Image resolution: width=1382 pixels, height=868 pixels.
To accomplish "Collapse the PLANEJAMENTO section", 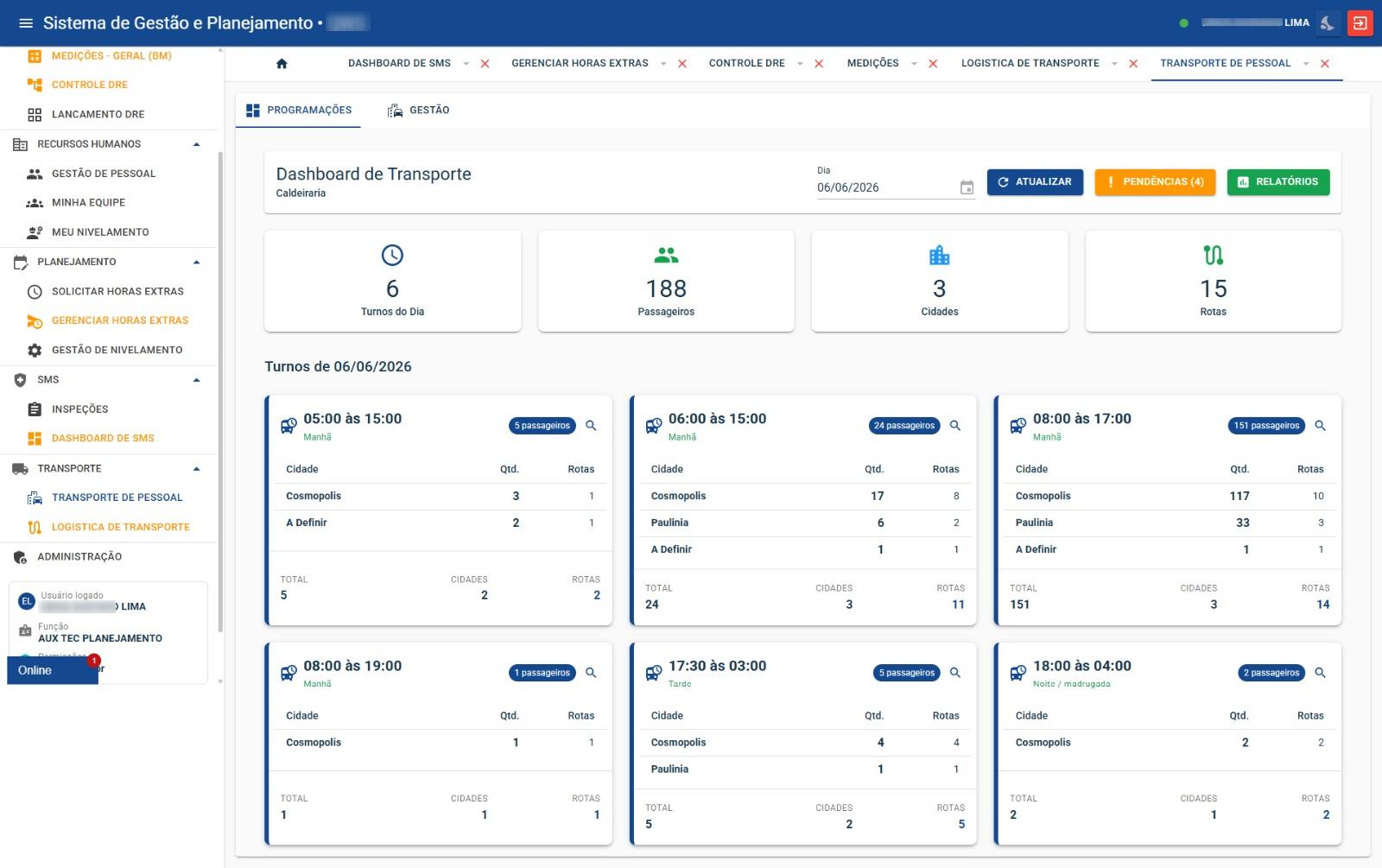I will (x=197, y=262).
